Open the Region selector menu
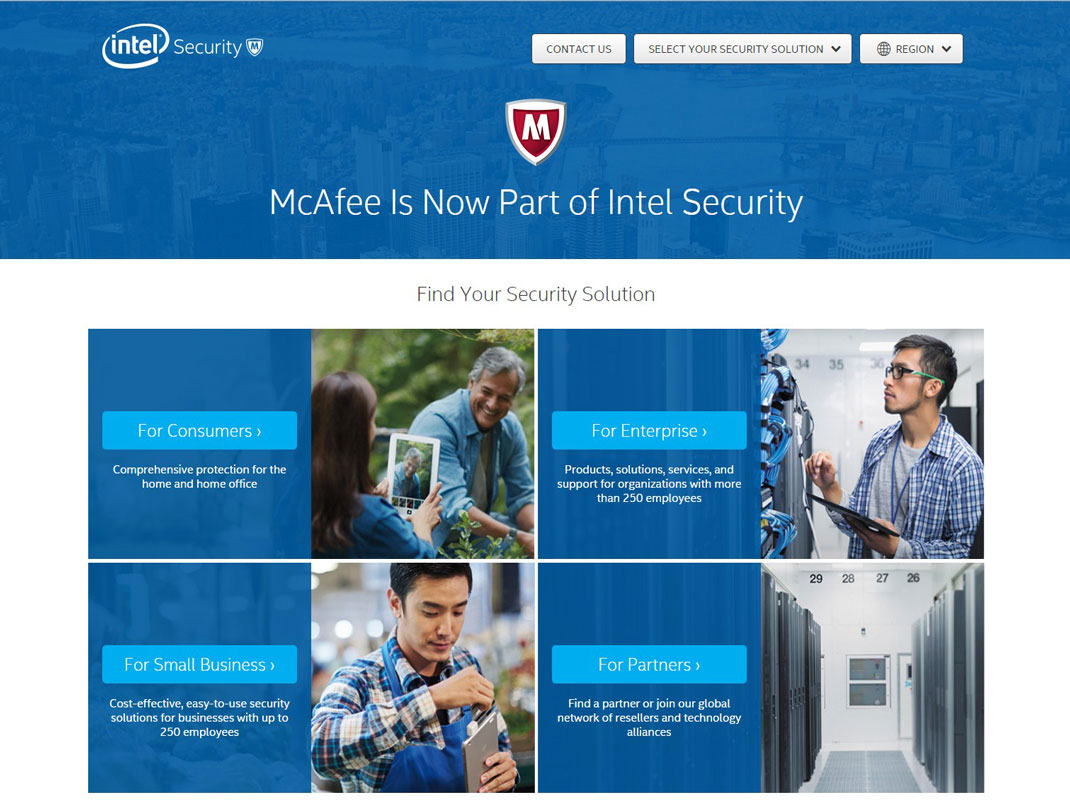Image resolution: width=1070 pixels, height=800 pixels. tap(911, 49)
